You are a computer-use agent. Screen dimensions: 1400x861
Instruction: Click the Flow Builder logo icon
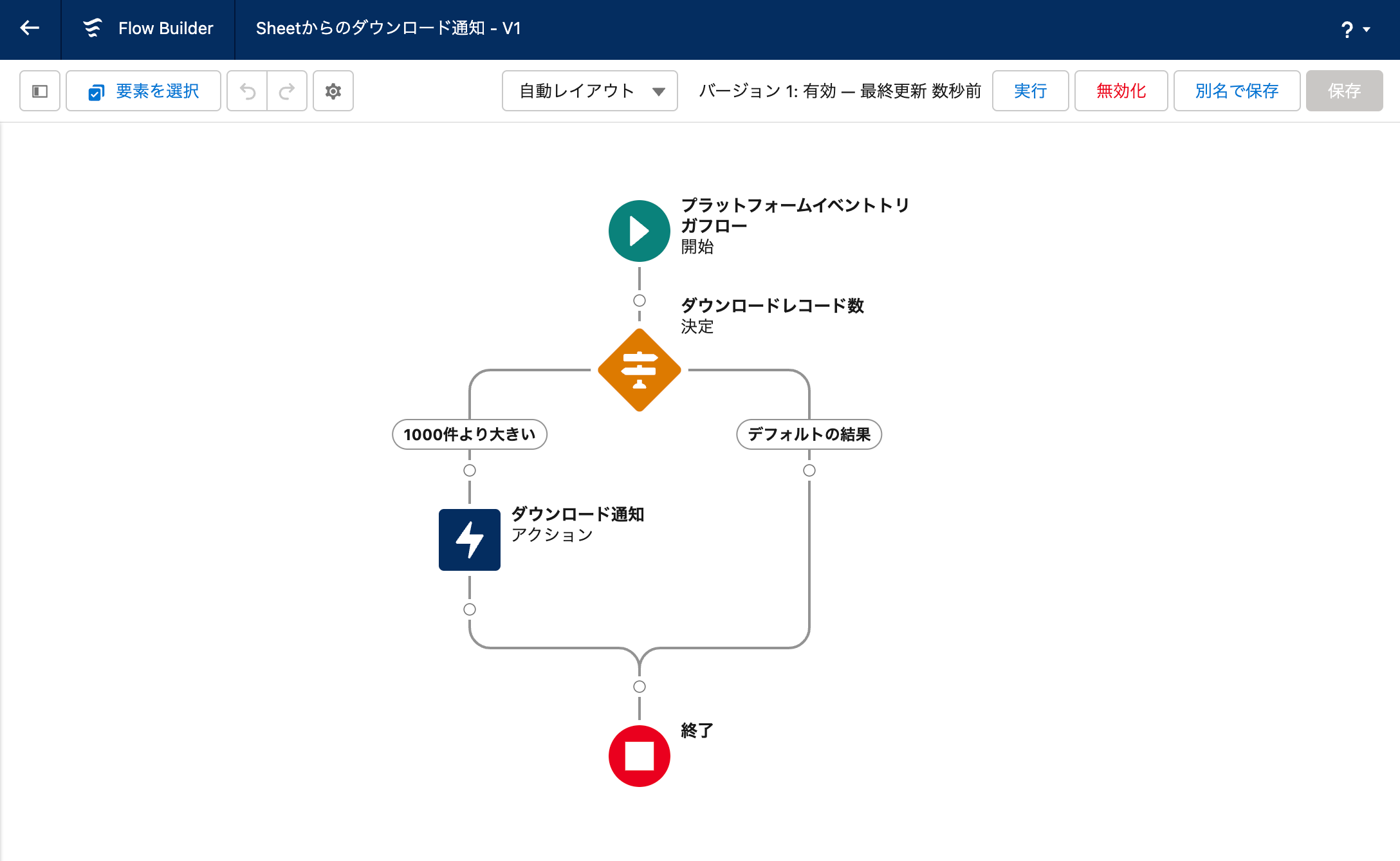click(x=93, y=28)
